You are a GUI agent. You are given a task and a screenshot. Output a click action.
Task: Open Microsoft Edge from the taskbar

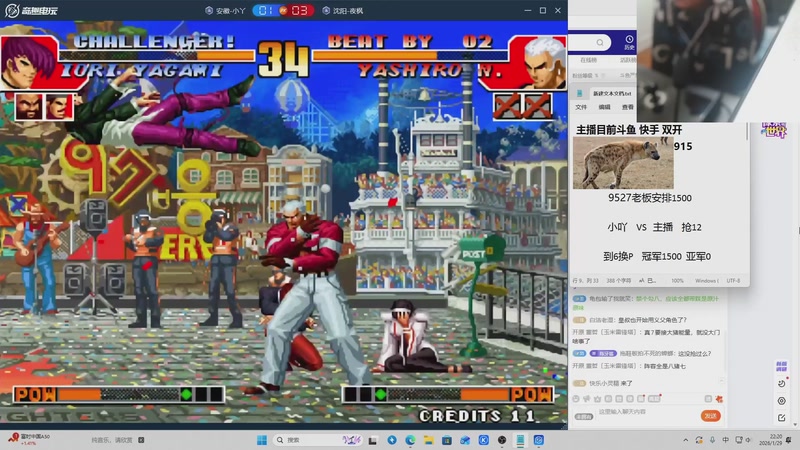pyautogui.click(x=410, y=440)
